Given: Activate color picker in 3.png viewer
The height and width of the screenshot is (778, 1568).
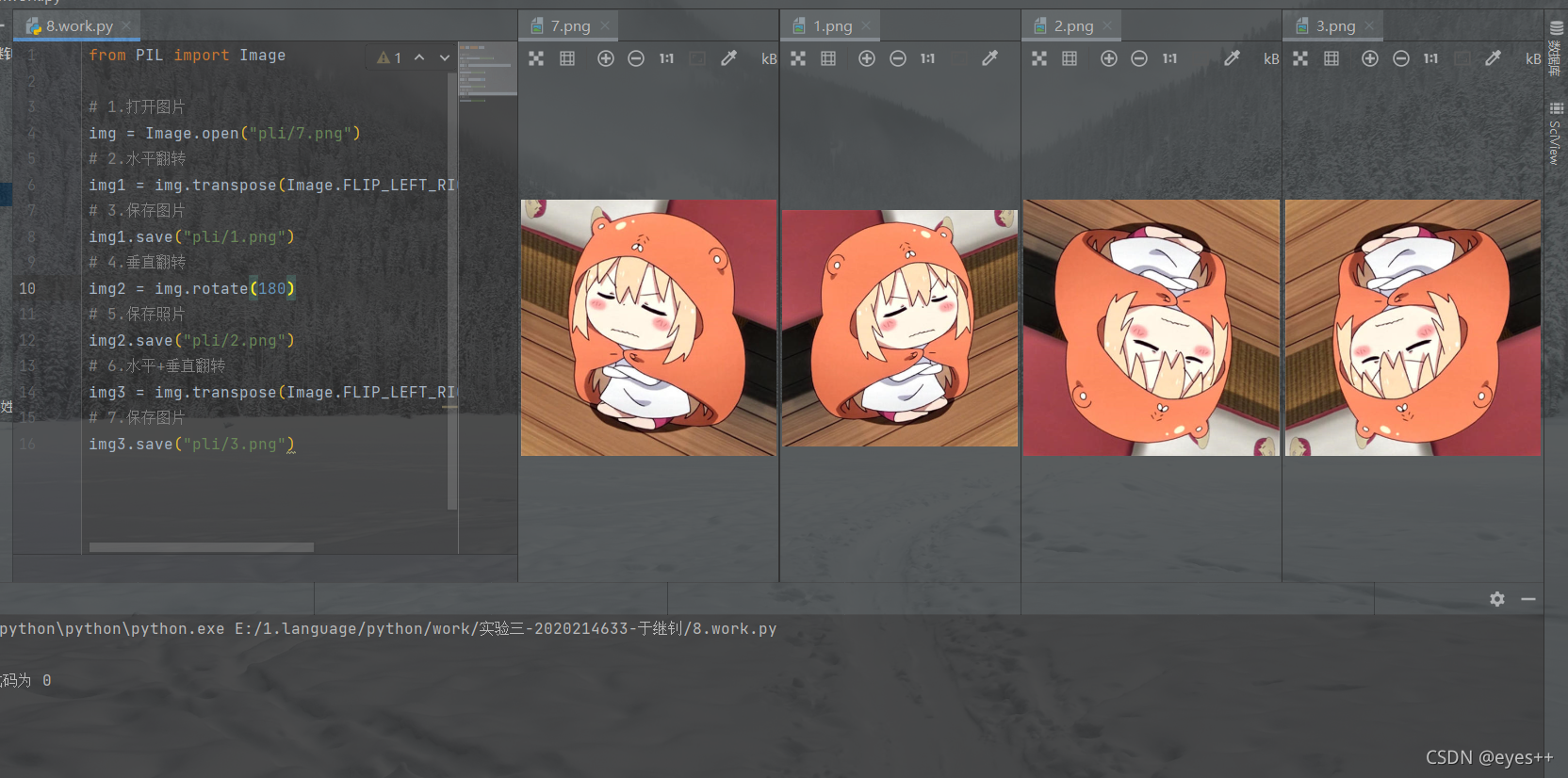Looking at the screenshot, I should tap(1493, 58).
